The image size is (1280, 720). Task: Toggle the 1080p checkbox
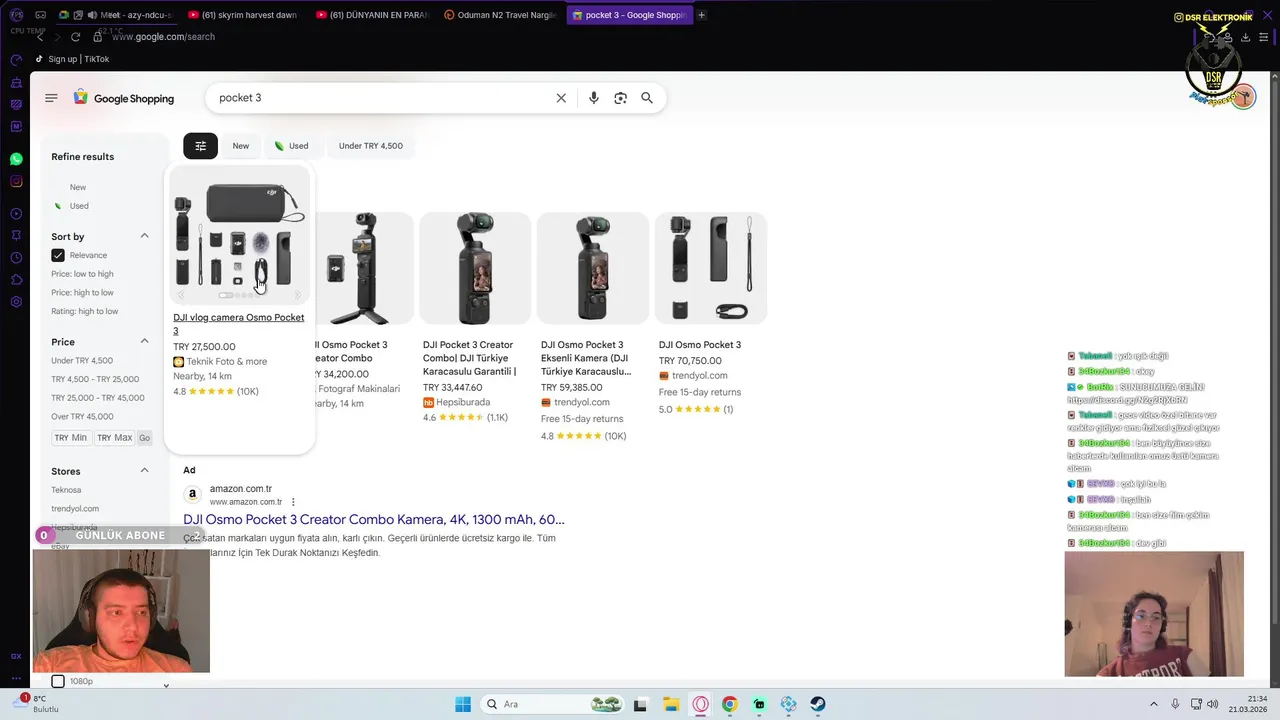coord(58,681)
